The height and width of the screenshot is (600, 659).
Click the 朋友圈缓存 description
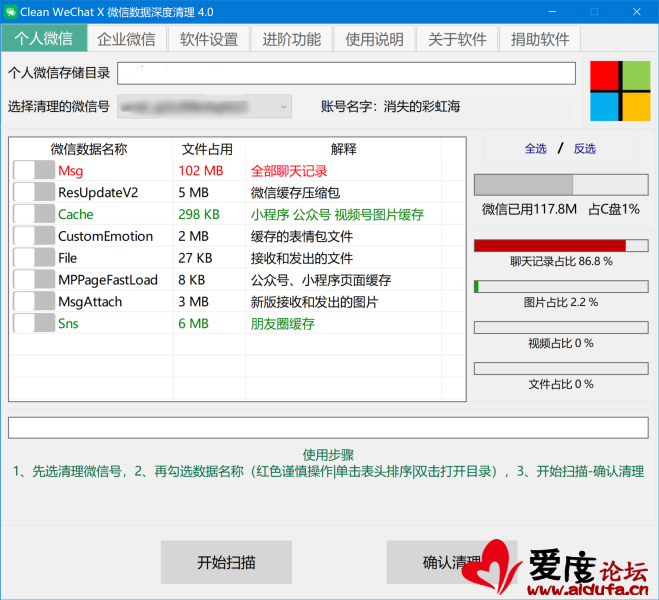pyautogui.click(x=283, y=324)
